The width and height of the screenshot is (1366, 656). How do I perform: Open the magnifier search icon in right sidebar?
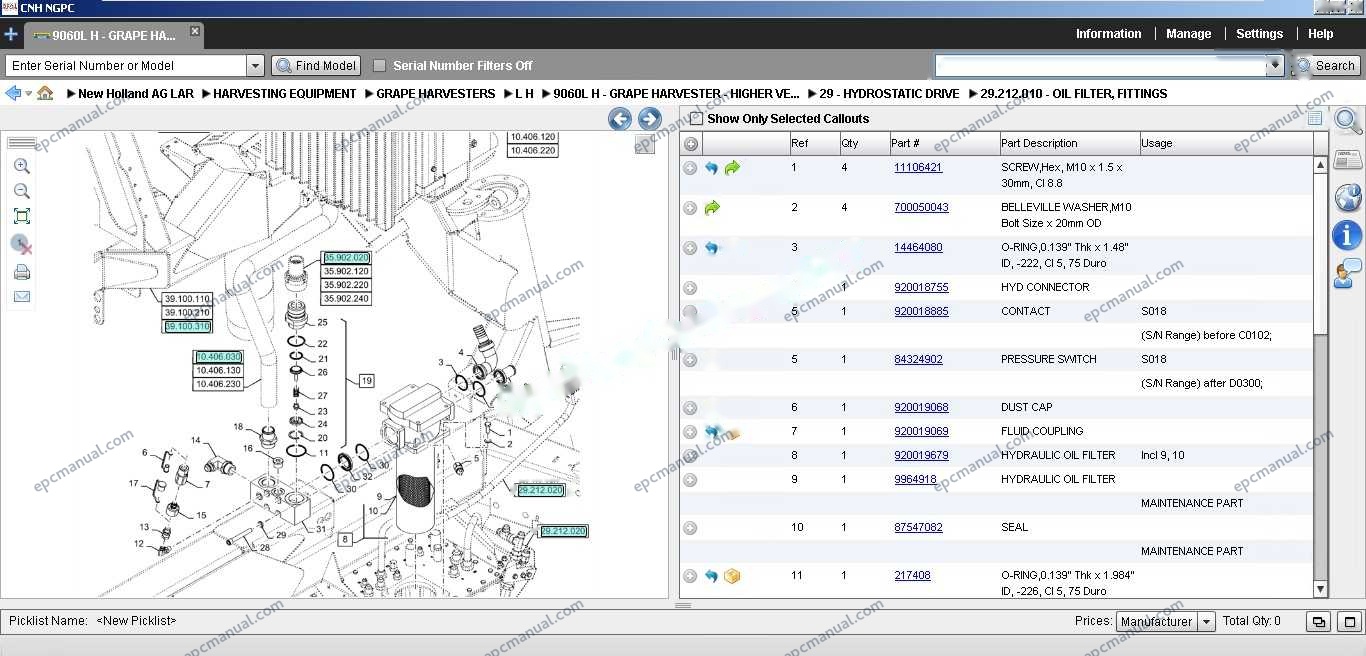click(1348, 122)
